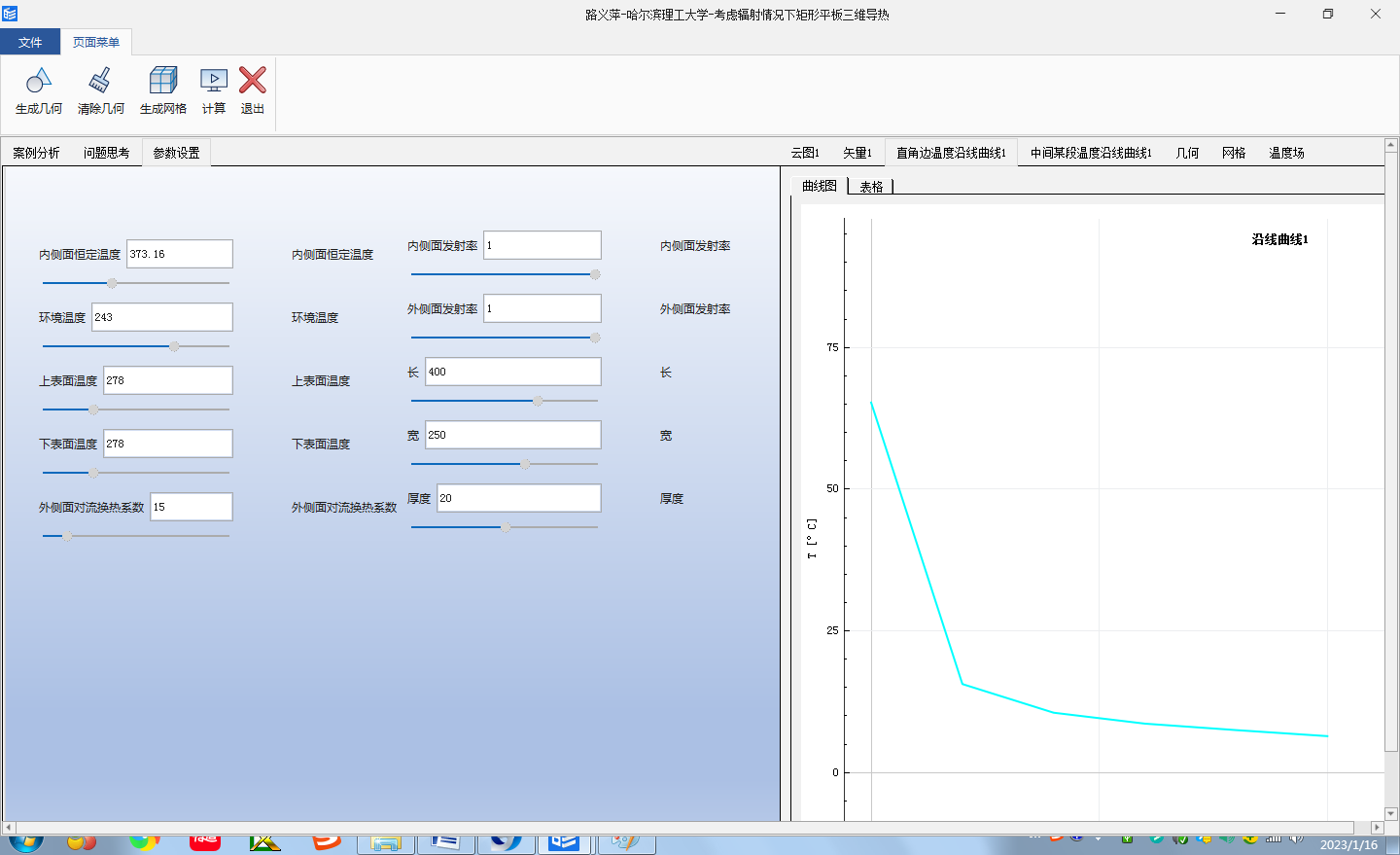Screen dimensions: 1400x855
Task: Click the 环境温度 slider handle
Action: pos(174,346)
